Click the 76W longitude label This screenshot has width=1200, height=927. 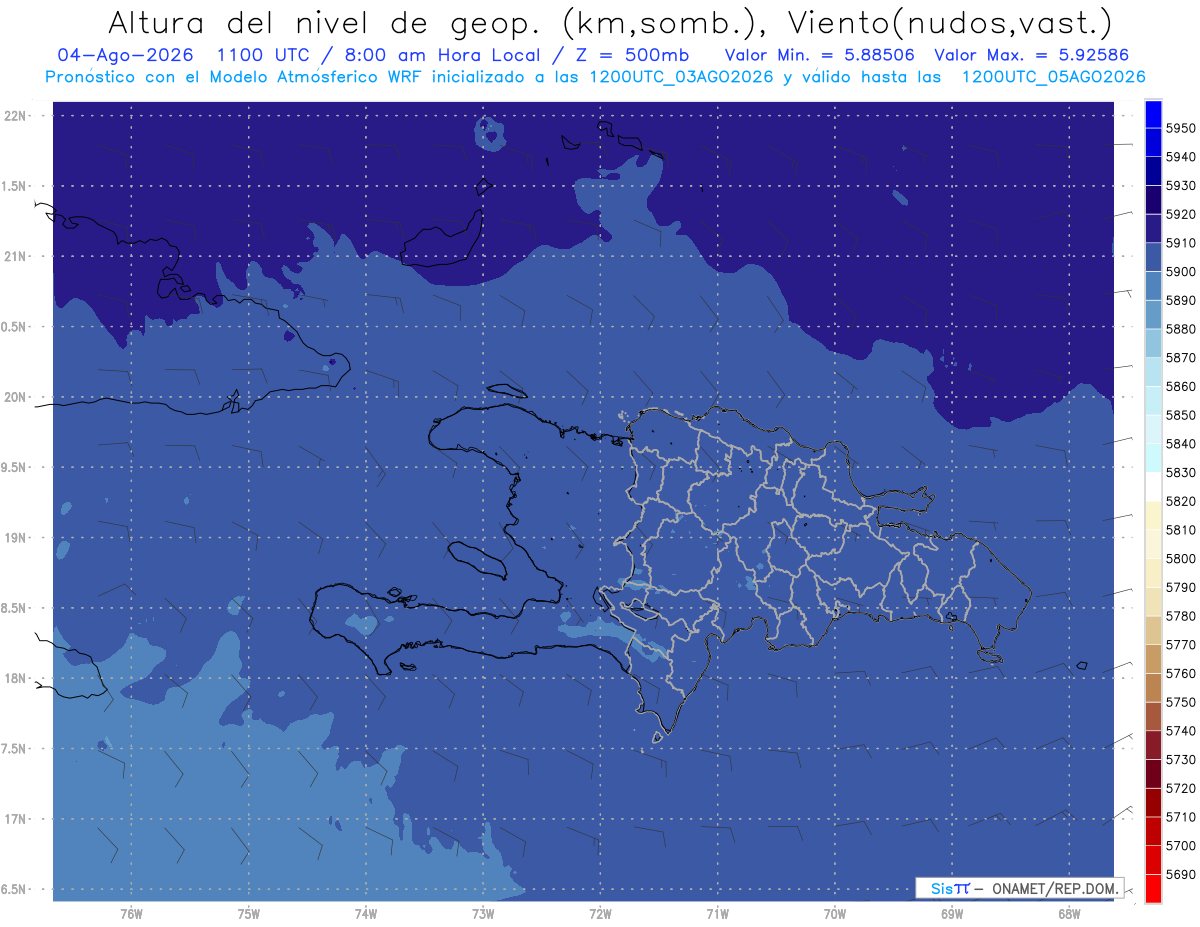pos(131,914)
